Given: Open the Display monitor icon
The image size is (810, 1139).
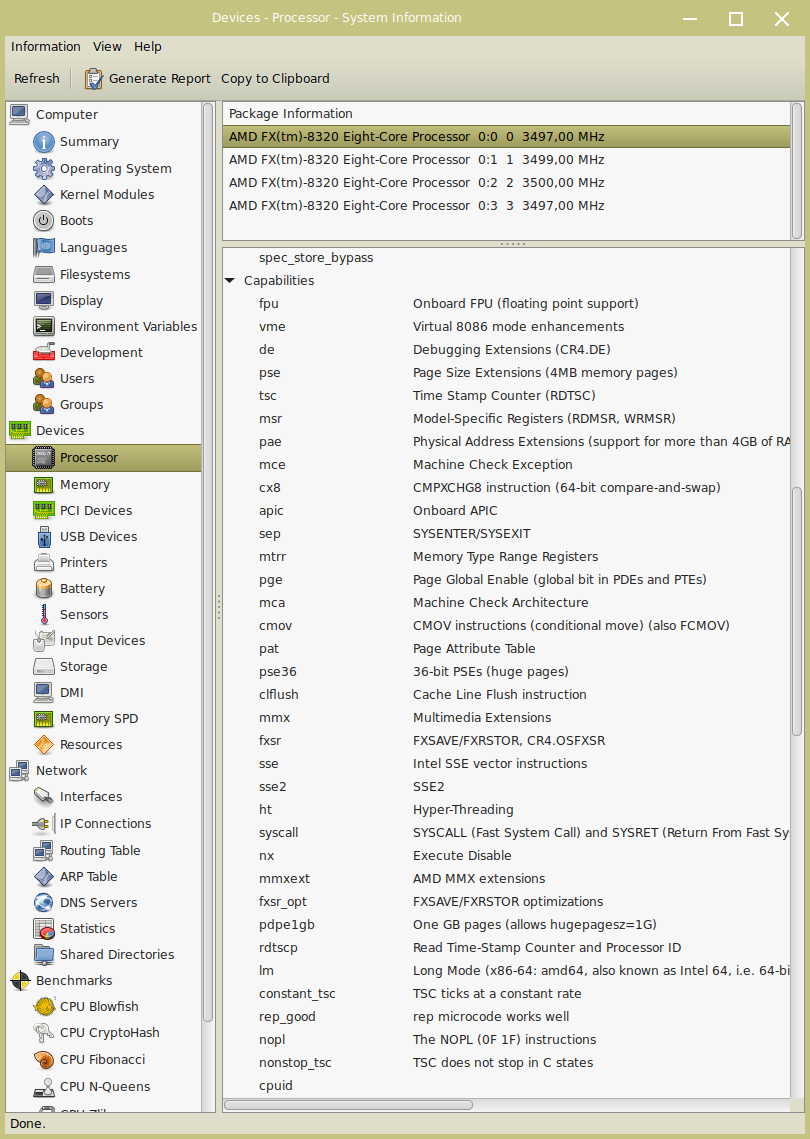Looking at the screenshot, I should click(x=44, y=301).
